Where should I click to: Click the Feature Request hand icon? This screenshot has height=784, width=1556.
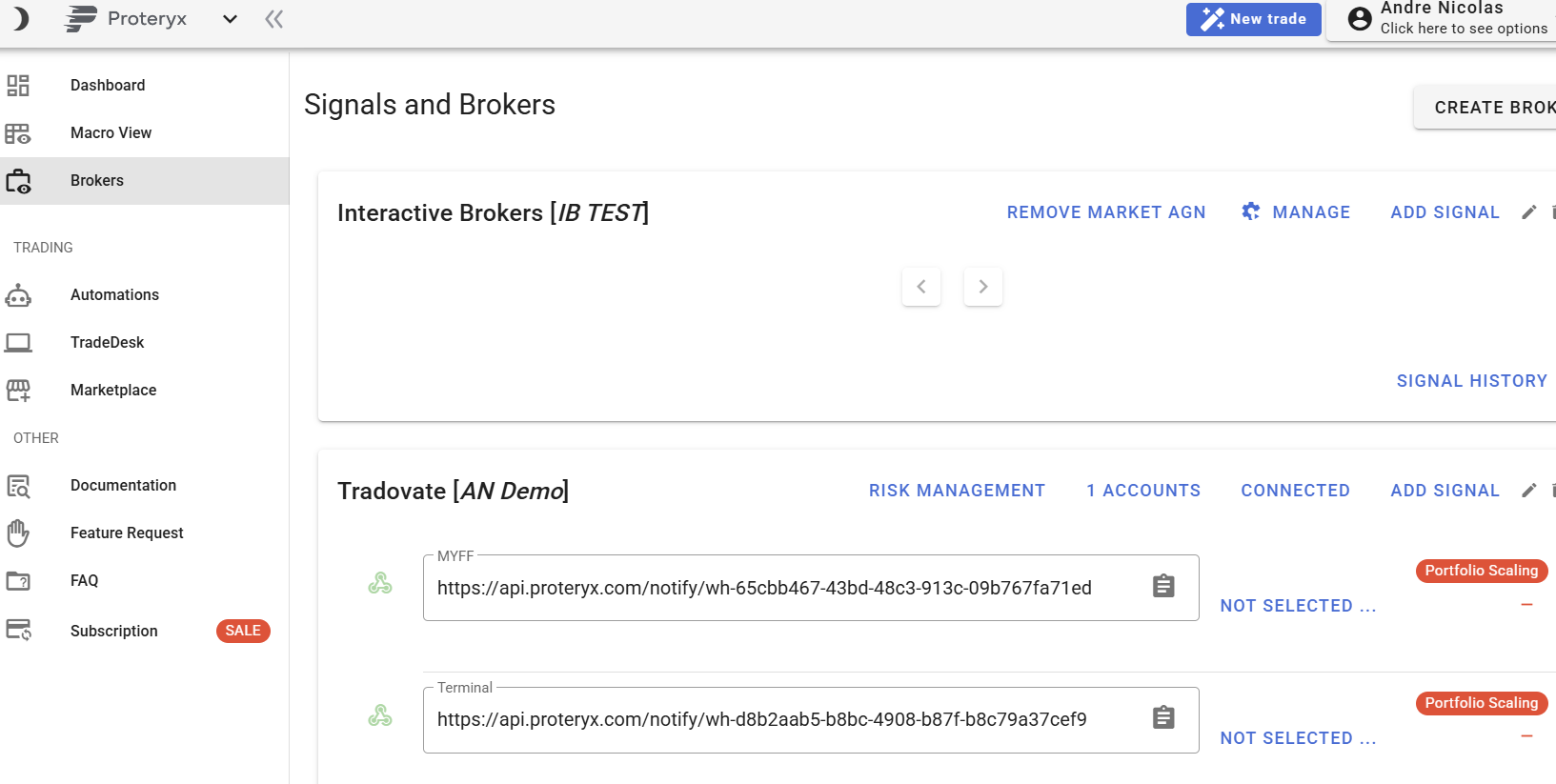click(x=18, y=533)
